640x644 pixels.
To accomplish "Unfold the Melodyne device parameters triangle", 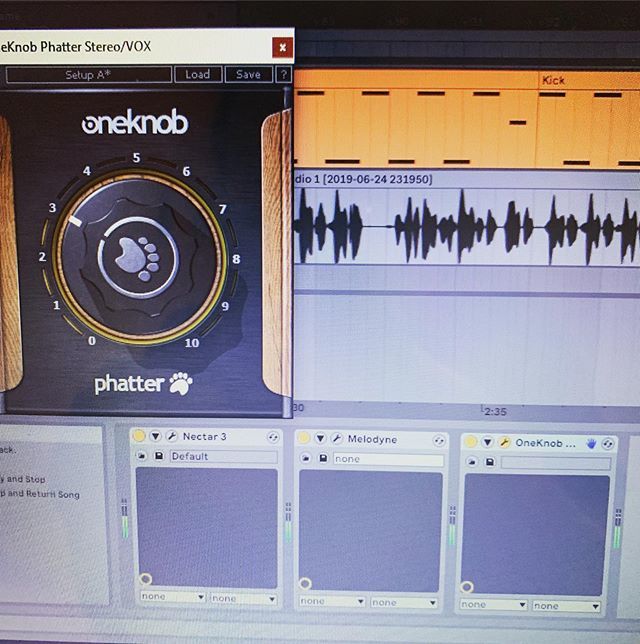I will (x=320, y=439).
